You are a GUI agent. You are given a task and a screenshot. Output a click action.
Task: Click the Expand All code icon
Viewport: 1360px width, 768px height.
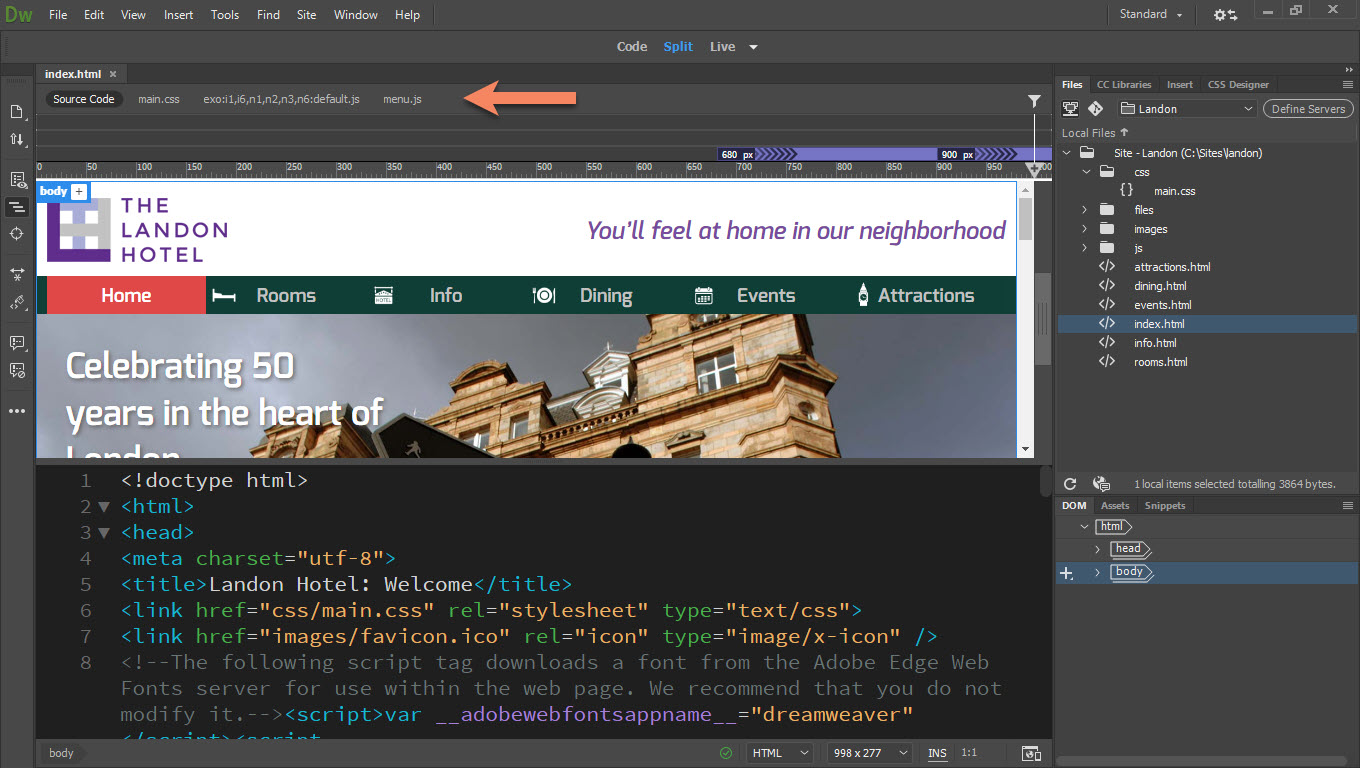click(17, 274)
